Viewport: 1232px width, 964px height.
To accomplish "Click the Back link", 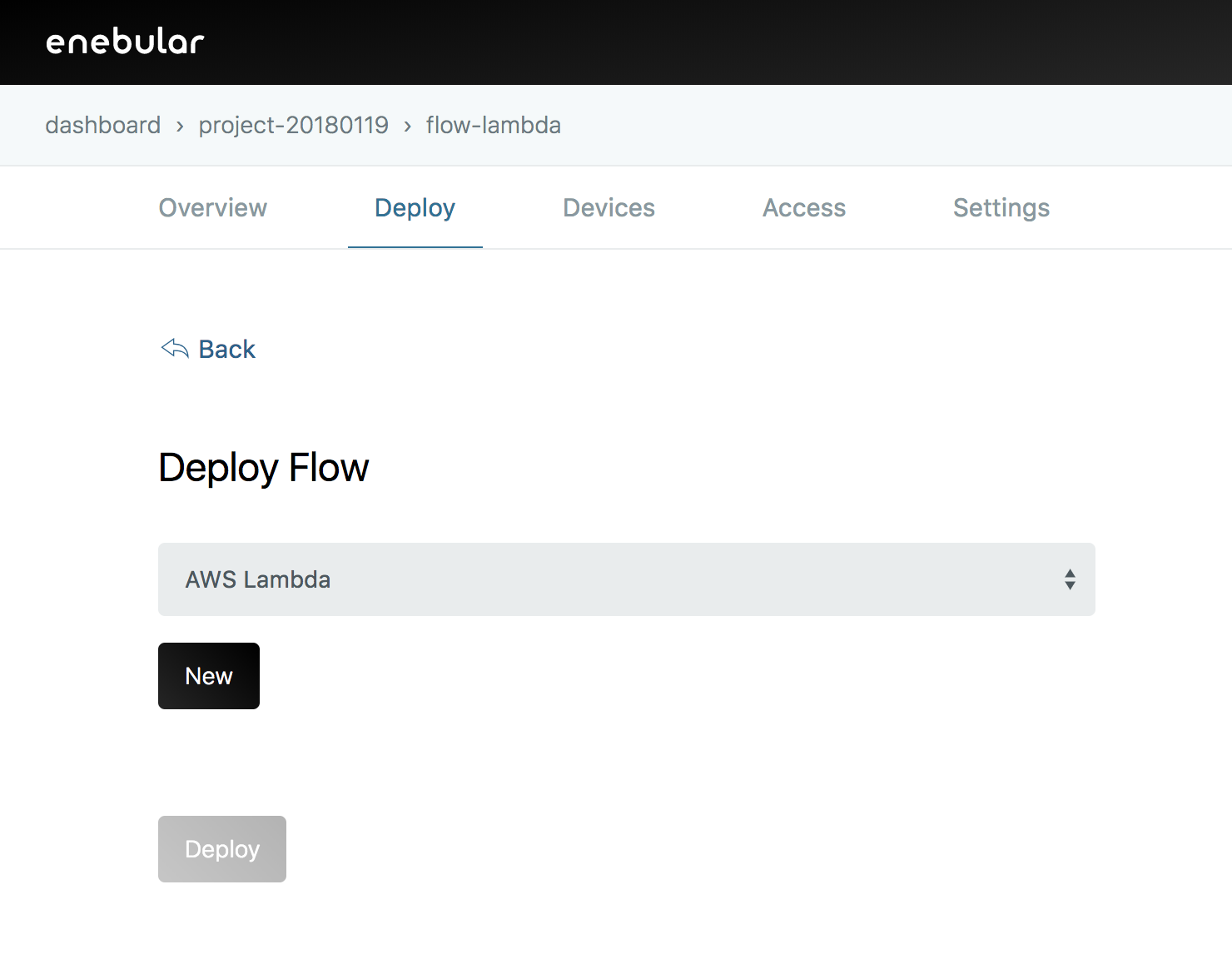I will pyautogui.click(x=226, y=349).
